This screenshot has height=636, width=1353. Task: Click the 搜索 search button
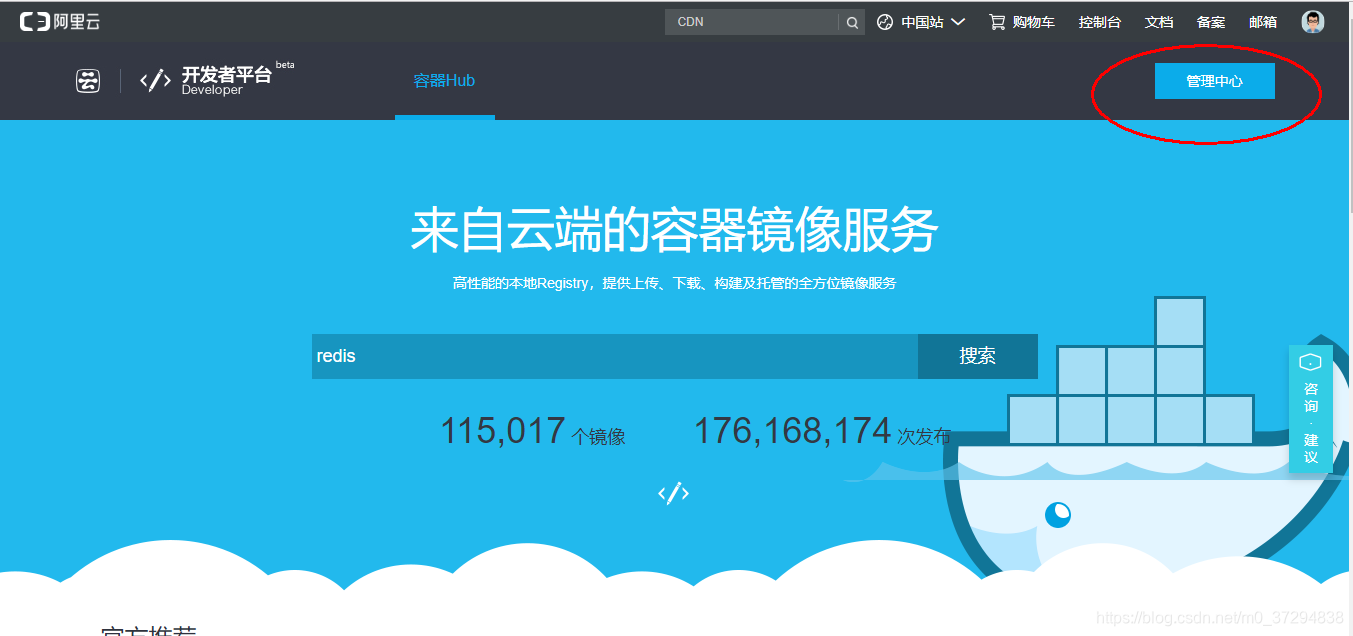(978, 356)
